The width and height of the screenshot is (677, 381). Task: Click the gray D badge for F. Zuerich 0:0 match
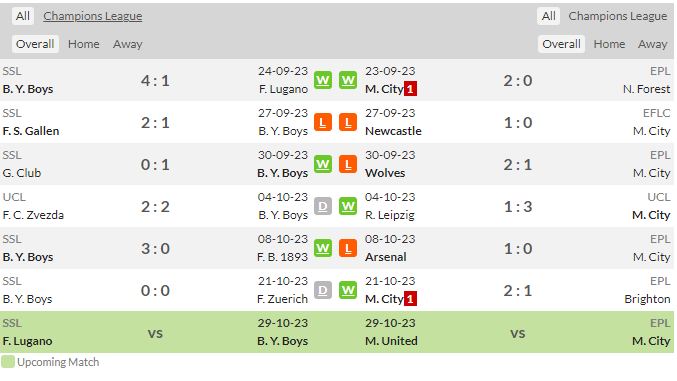323,290
